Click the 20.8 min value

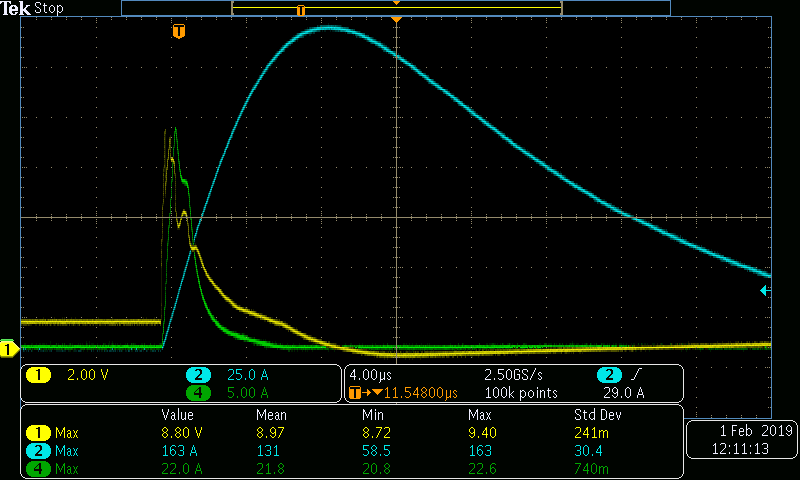click(x=376, y=469)
